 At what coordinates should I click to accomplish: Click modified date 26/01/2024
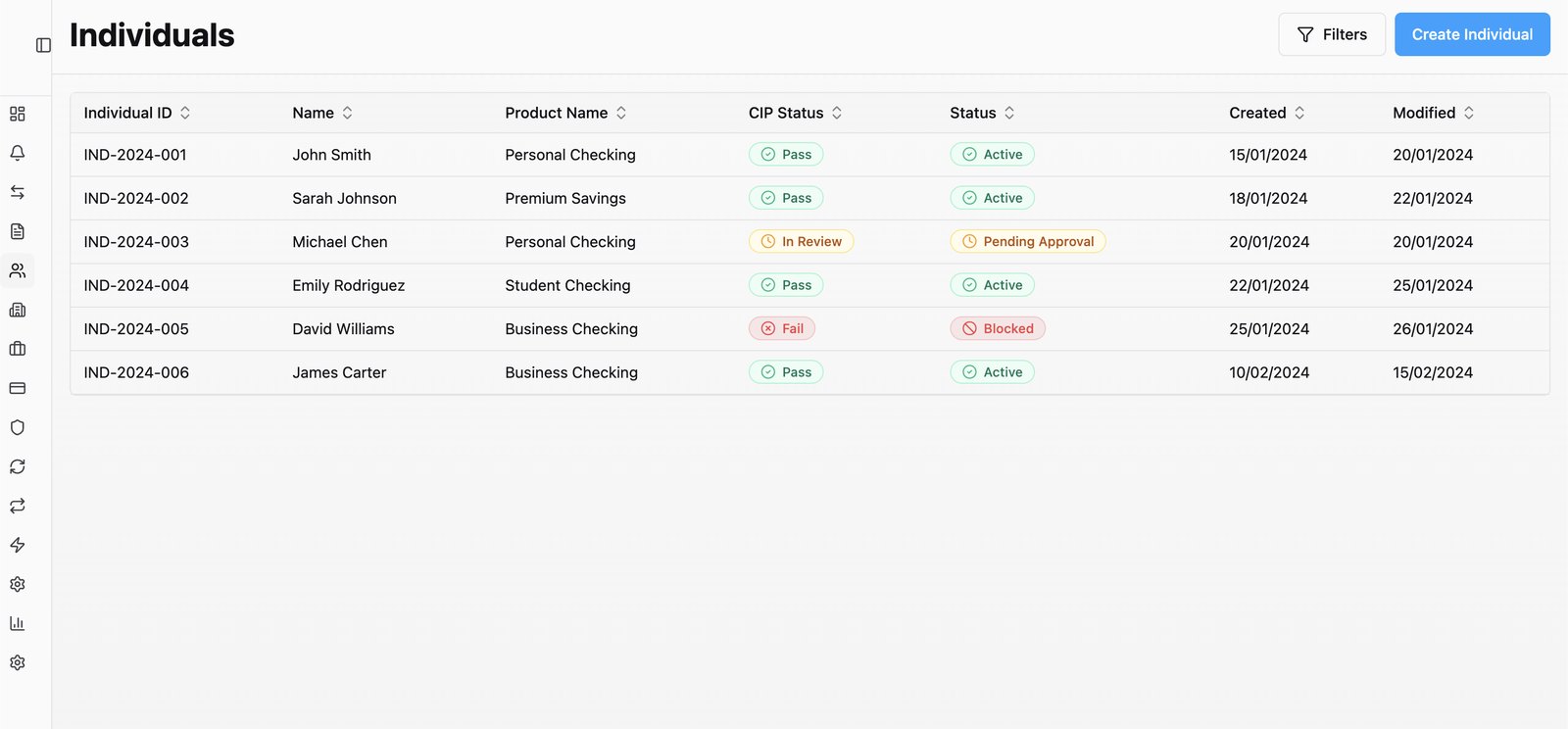pyautogui.click(x=1433, y=329)
